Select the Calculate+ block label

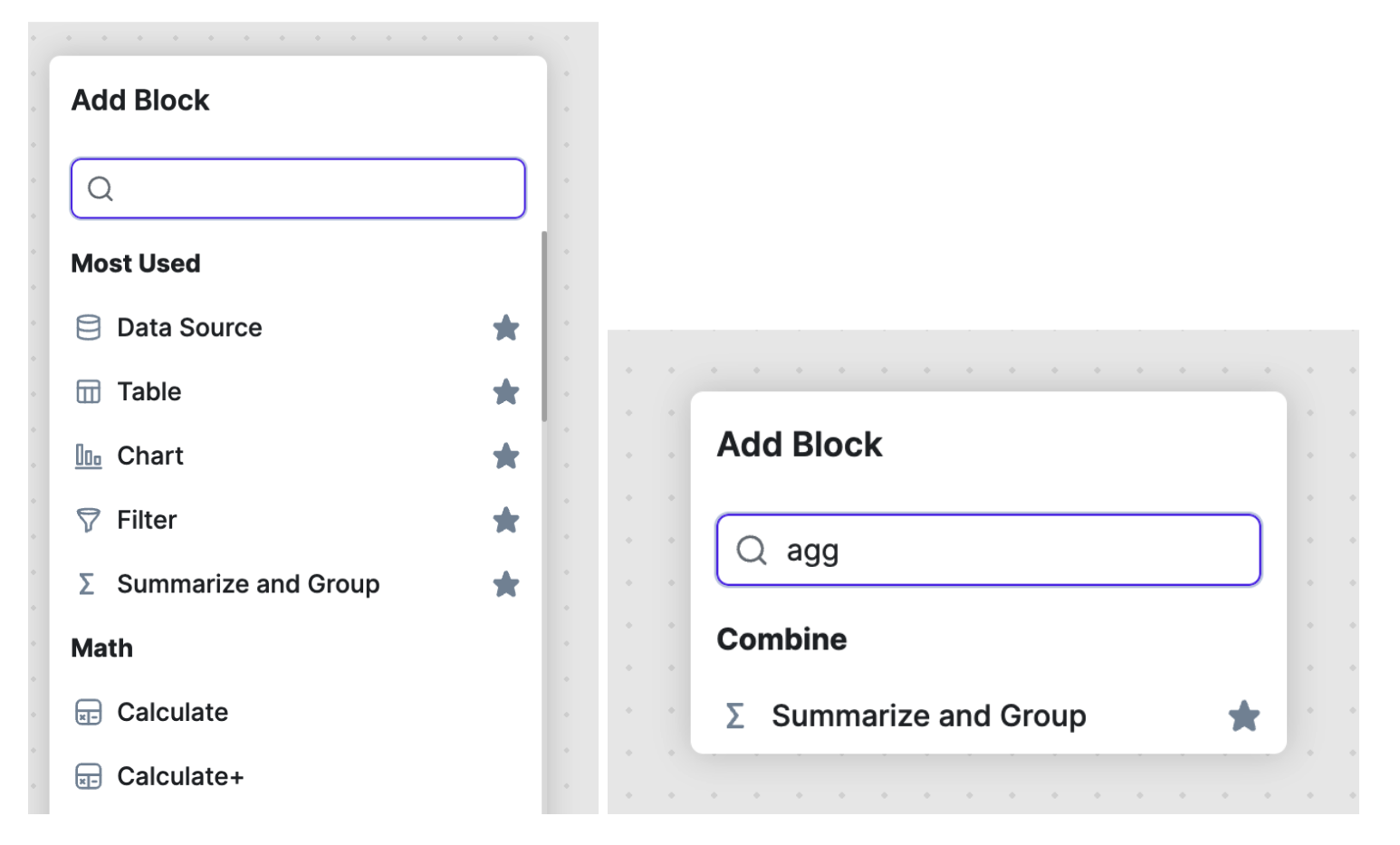click(180, 776)
